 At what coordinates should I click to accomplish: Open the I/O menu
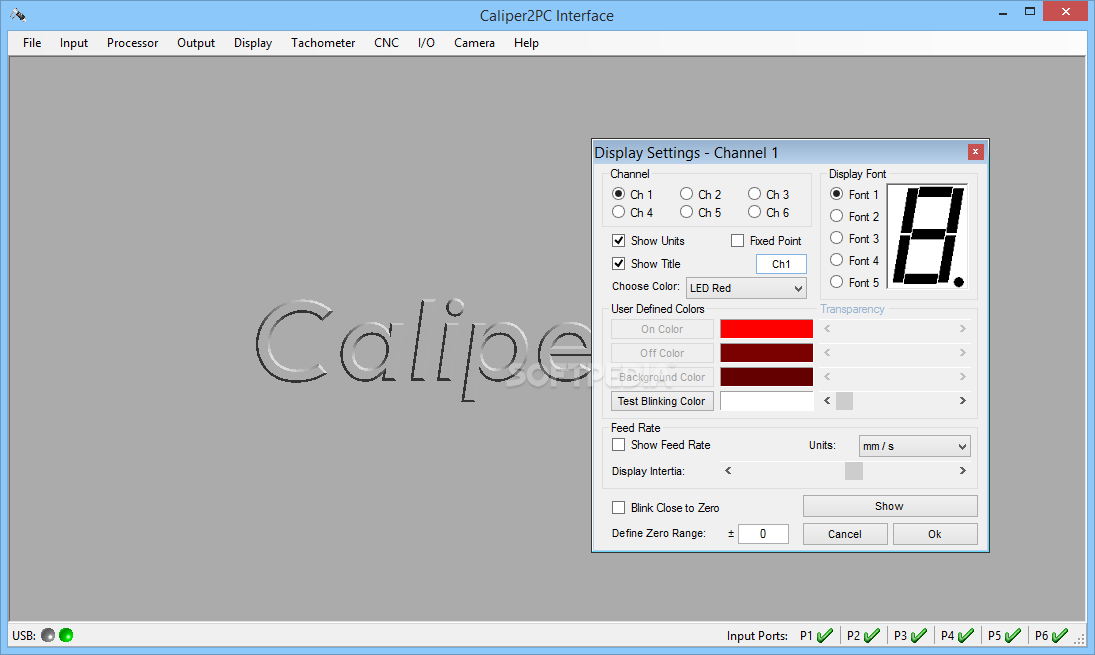pos(426,43)
